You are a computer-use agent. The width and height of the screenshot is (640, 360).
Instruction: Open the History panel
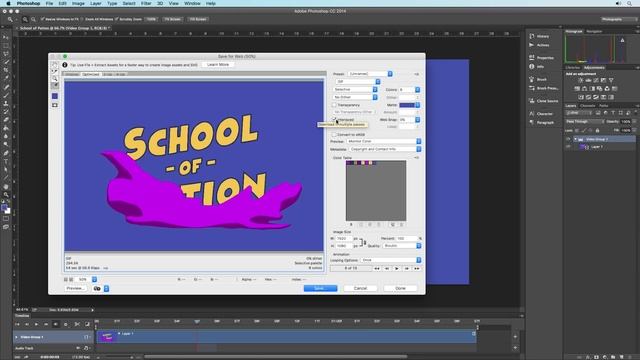540,36
